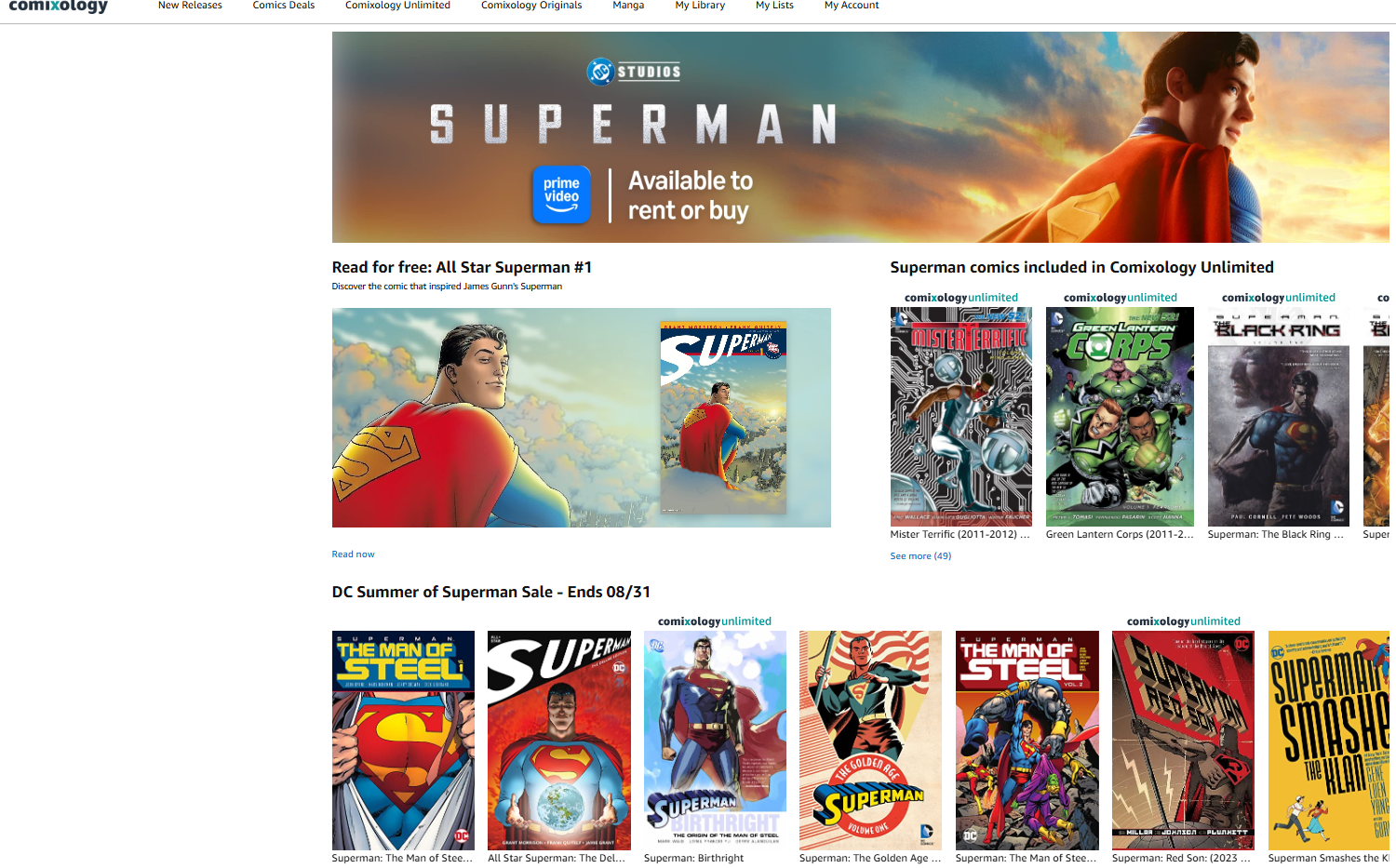Open My Lists in the navigation
This screenshot has height=868, width=1396.
[774, 6]
